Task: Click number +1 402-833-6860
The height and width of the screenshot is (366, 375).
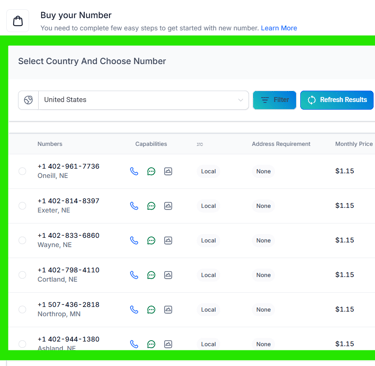Action: [68, 236]
